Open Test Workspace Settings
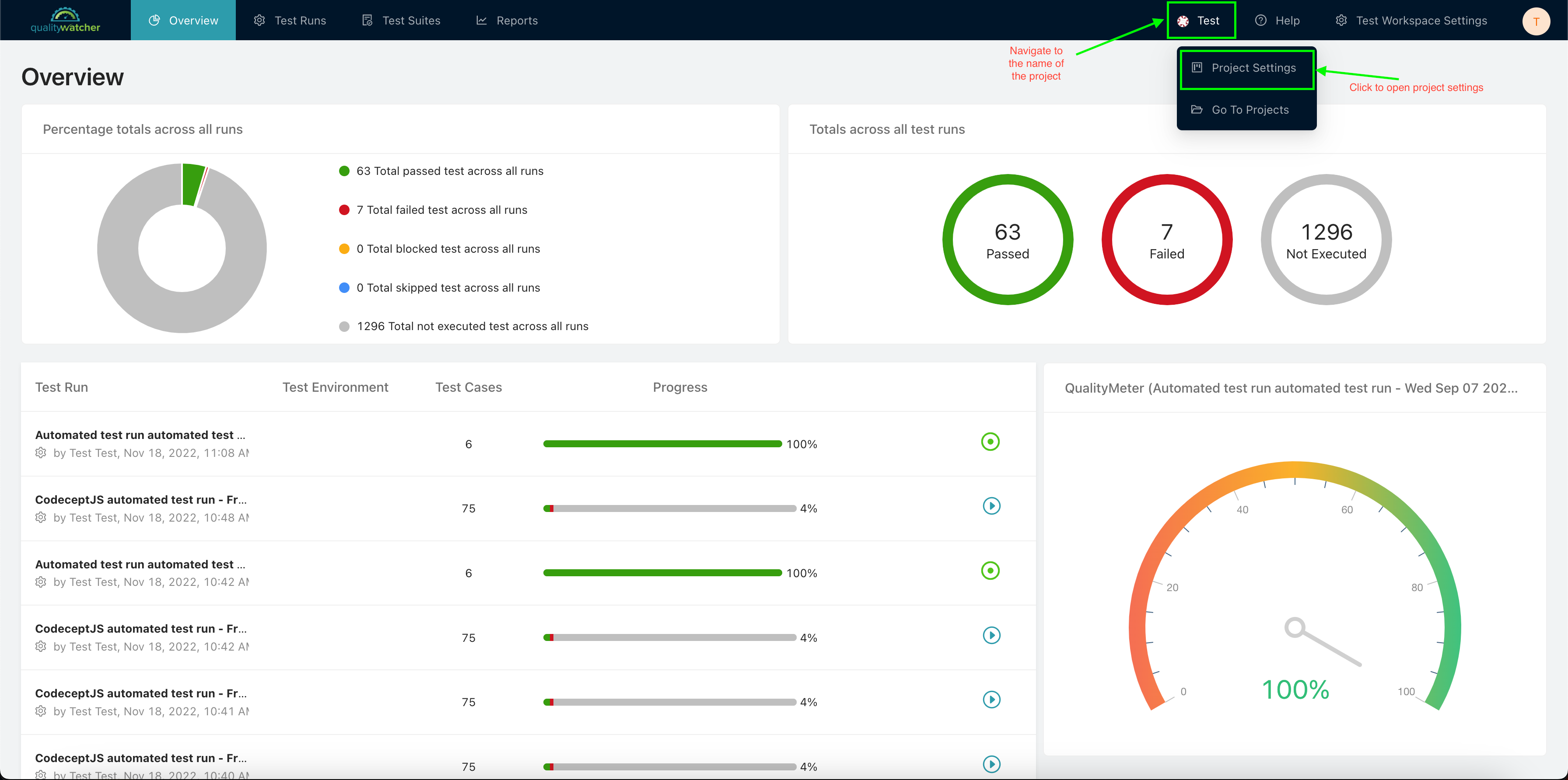 point(1411,20)
